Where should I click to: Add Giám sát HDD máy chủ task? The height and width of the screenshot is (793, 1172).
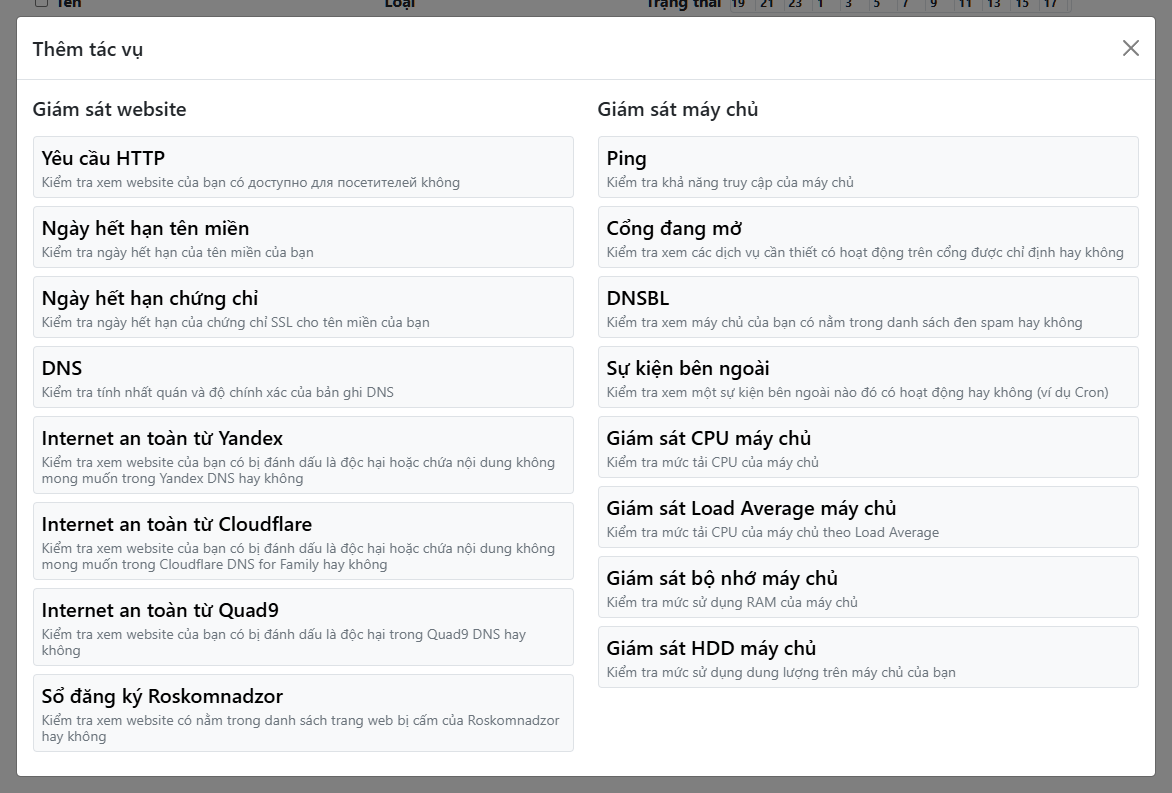tap(868, 658)
